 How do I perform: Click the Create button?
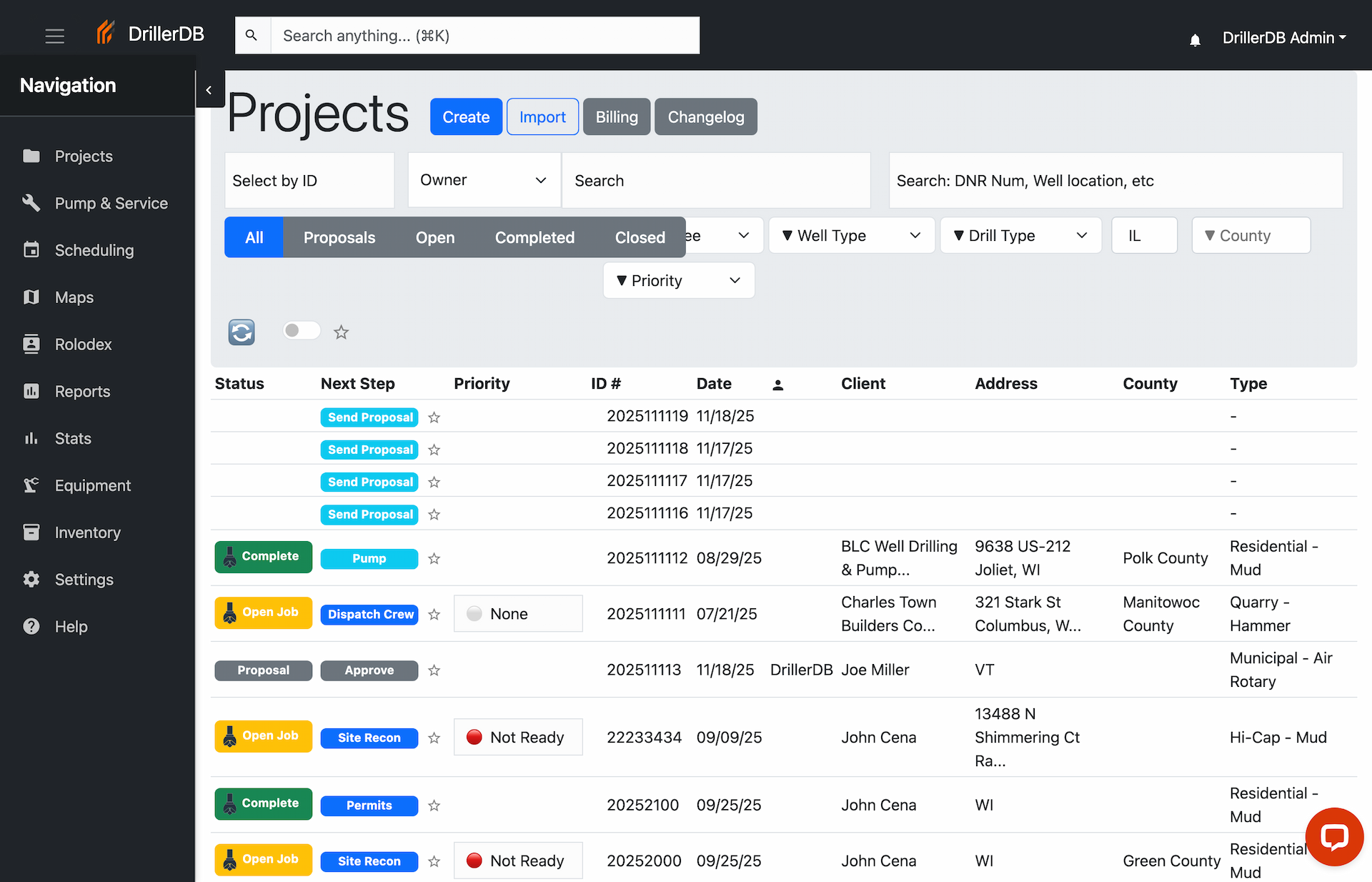pyautogui.click(x=465, y=117)
